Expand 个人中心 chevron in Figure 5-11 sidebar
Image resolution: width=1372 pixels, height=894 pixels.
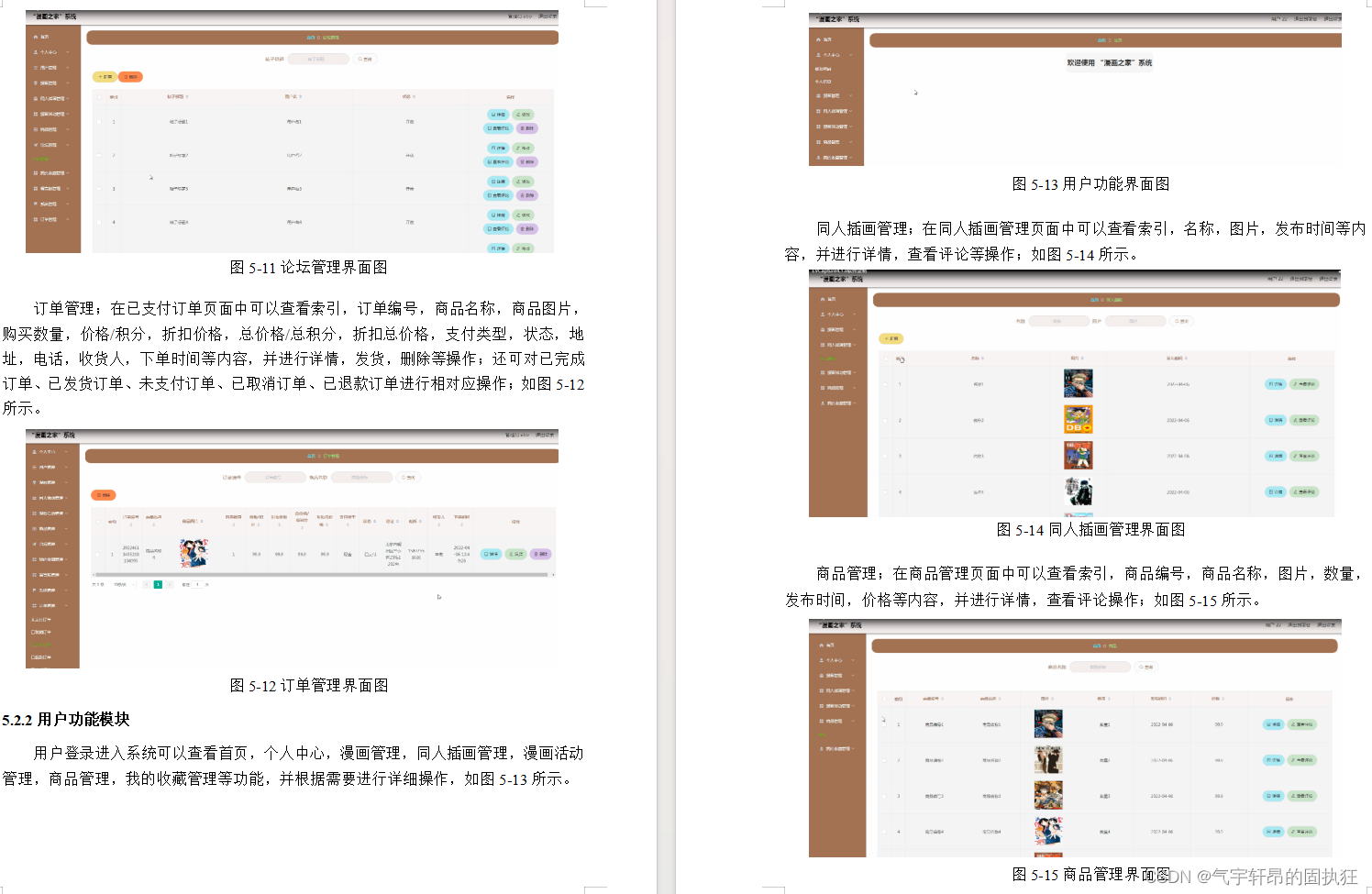(68, 52)
